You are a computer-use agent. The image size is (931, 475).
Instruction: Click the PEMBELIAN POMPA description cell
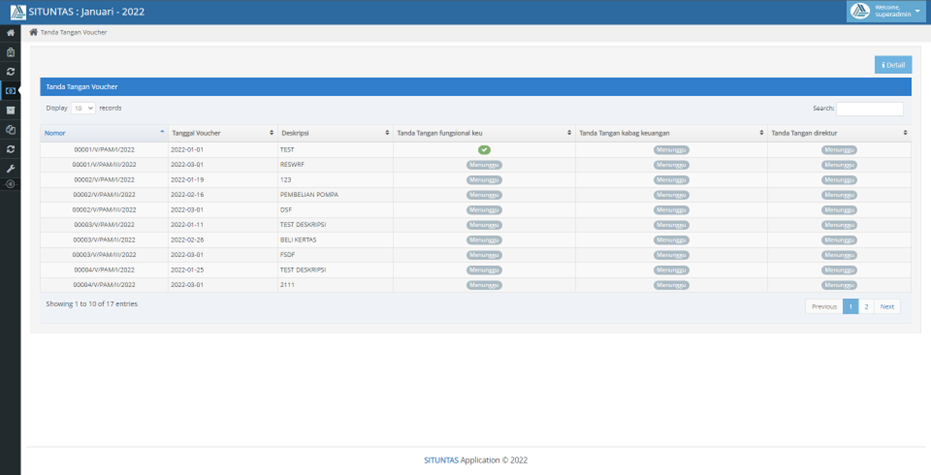[x=335, y=195]
